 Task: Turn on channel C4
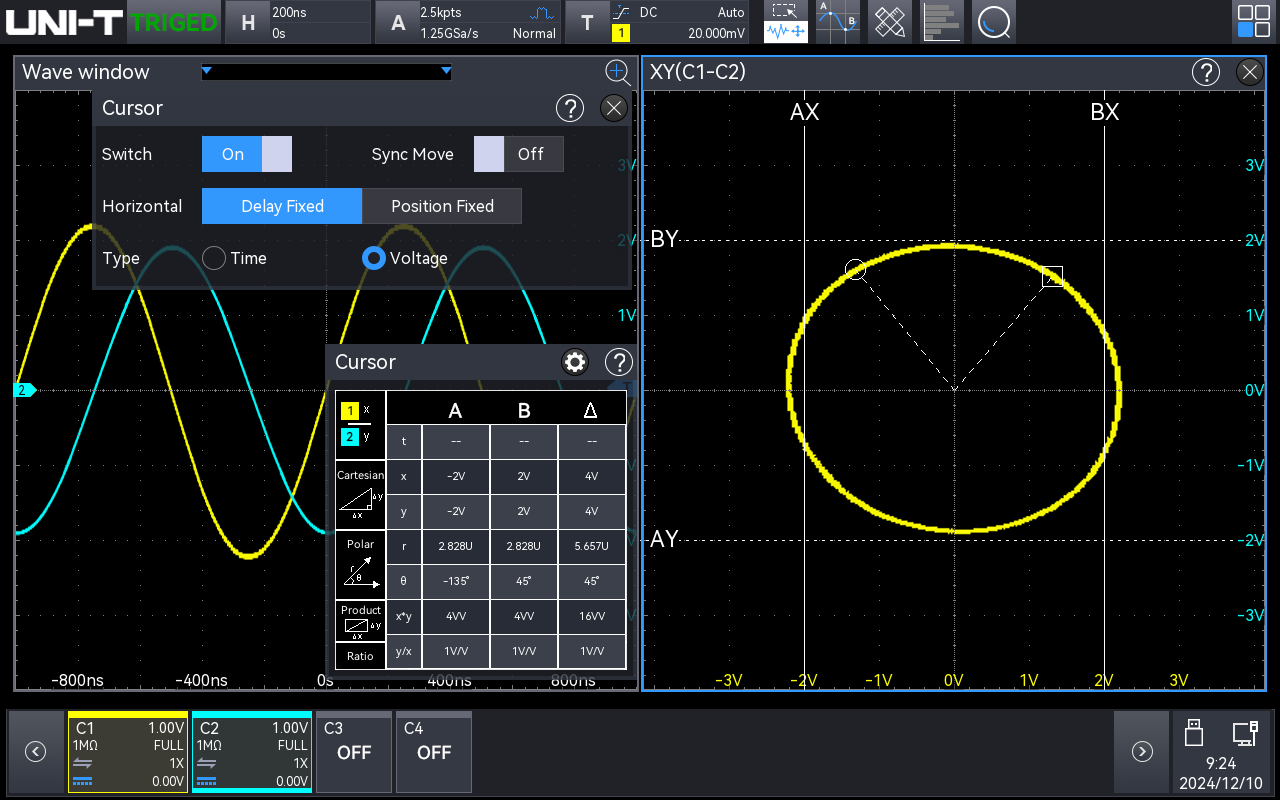point(434,752)
